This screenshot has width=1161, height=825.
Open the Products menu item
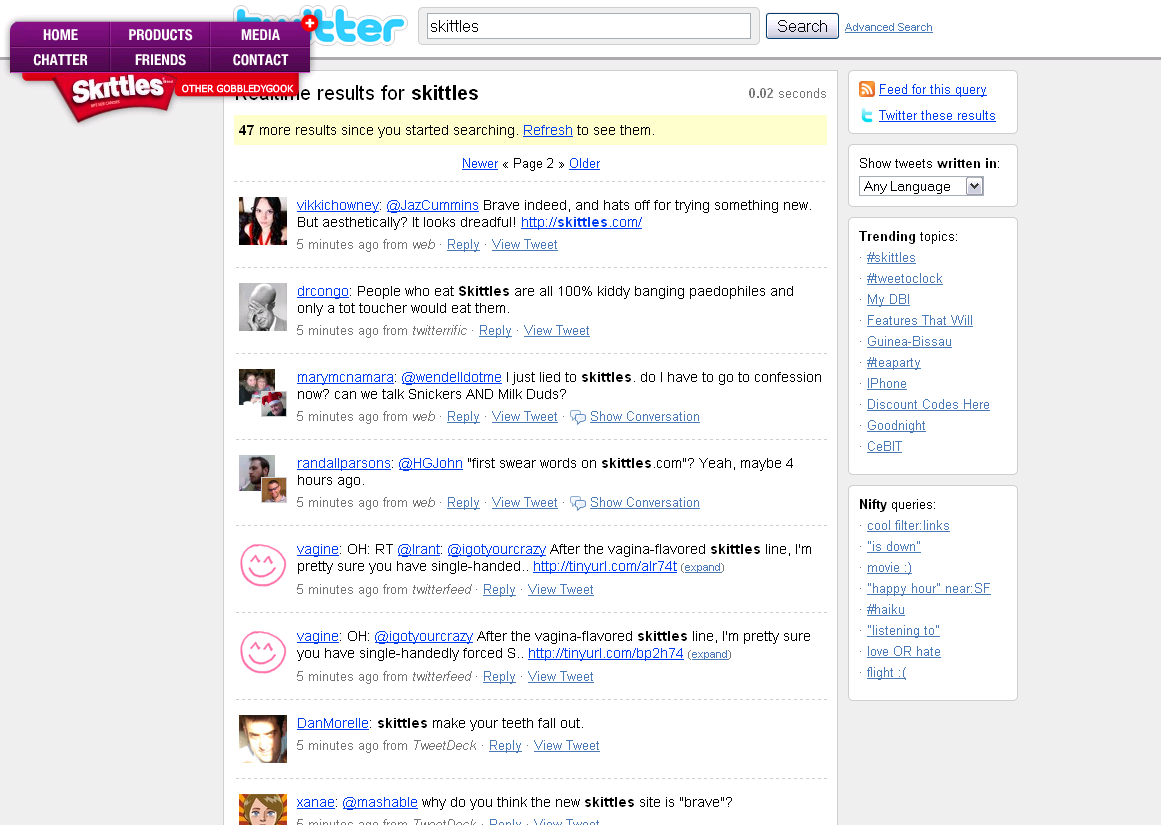160,35
